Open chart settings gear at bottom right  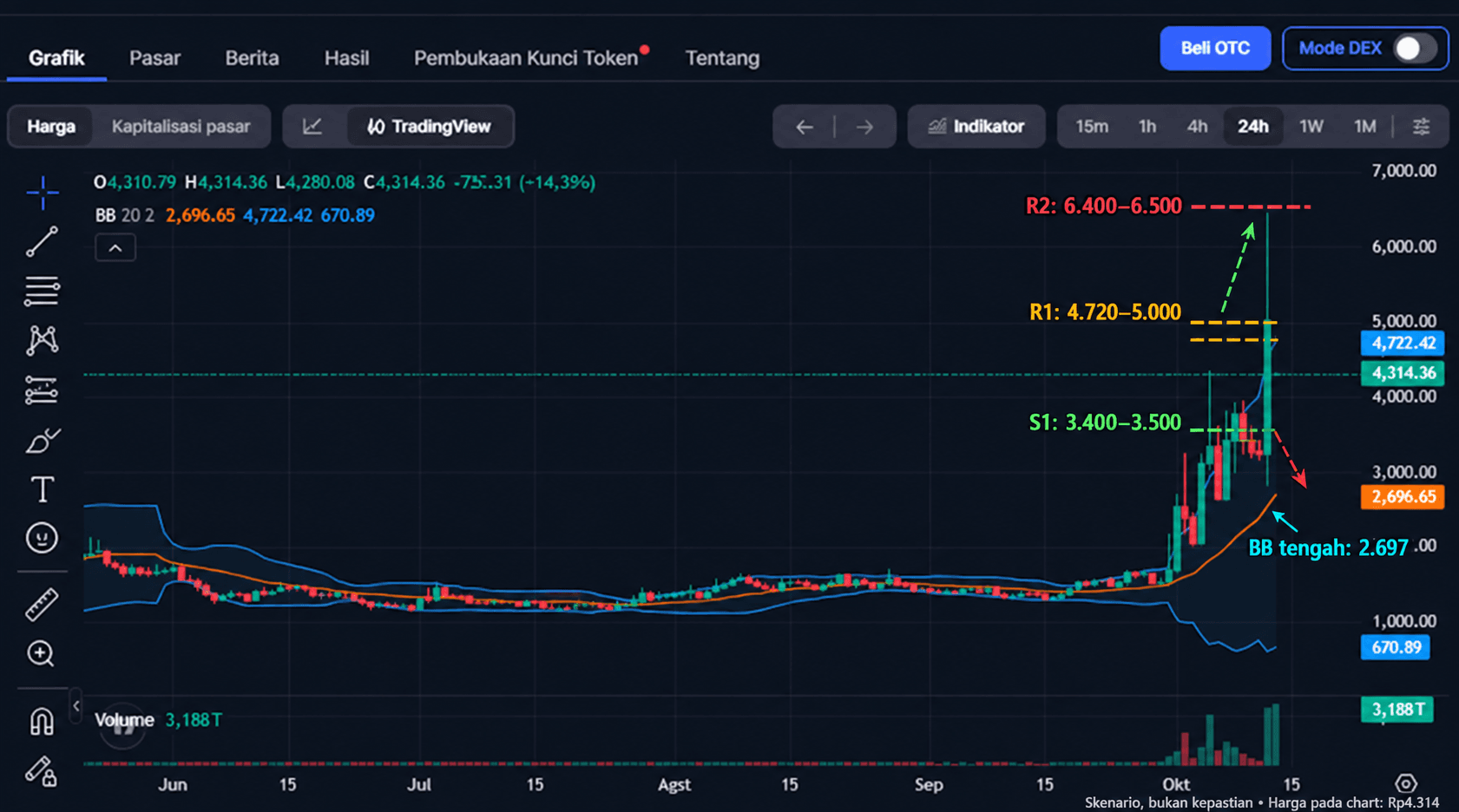point(1405,783)
